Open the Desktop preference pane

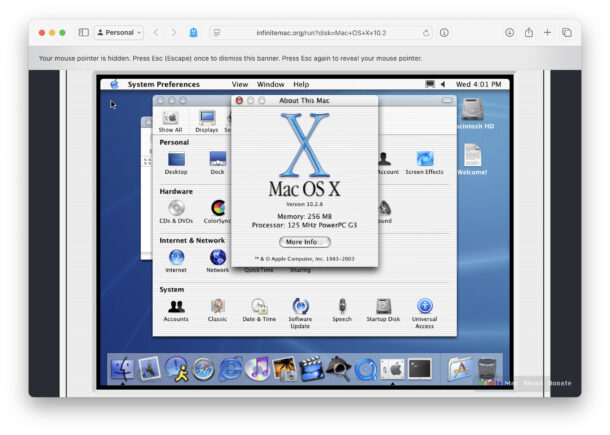[176, 160]
